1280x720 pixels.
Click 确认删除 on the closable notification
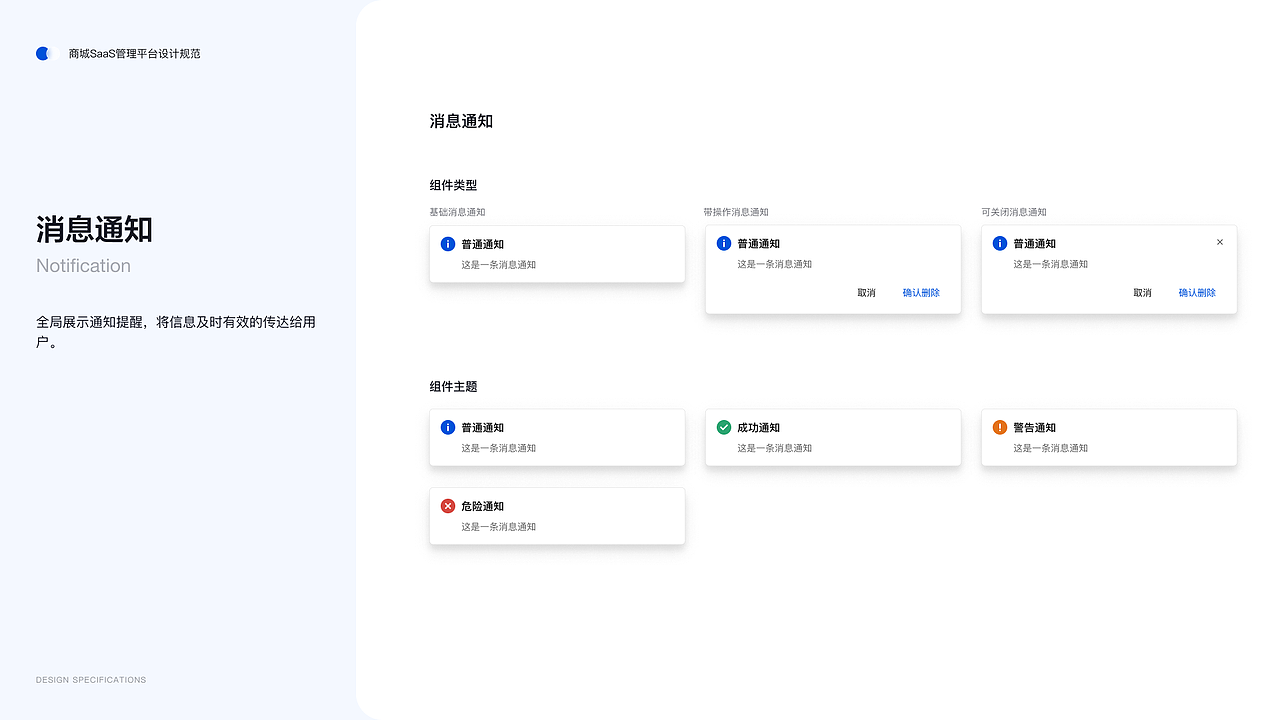(1197, 293)
